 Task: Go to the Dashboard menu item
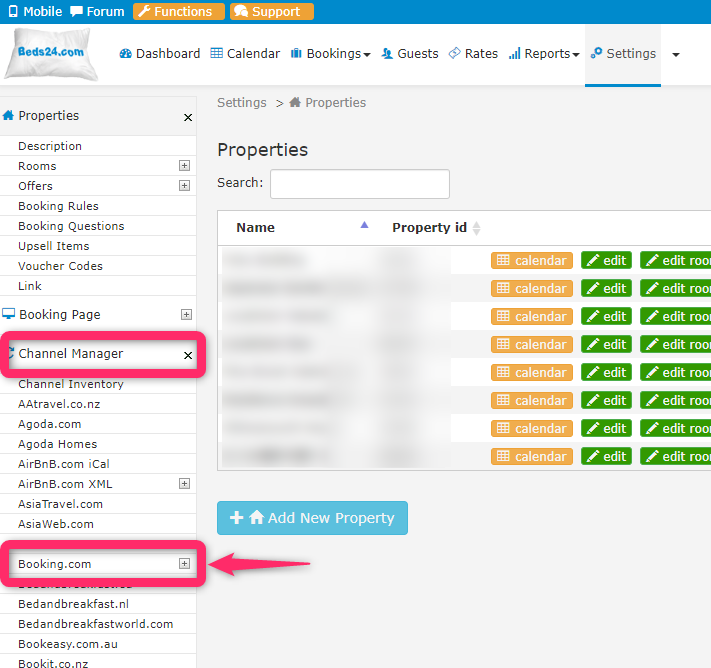[x=160, y=54]
